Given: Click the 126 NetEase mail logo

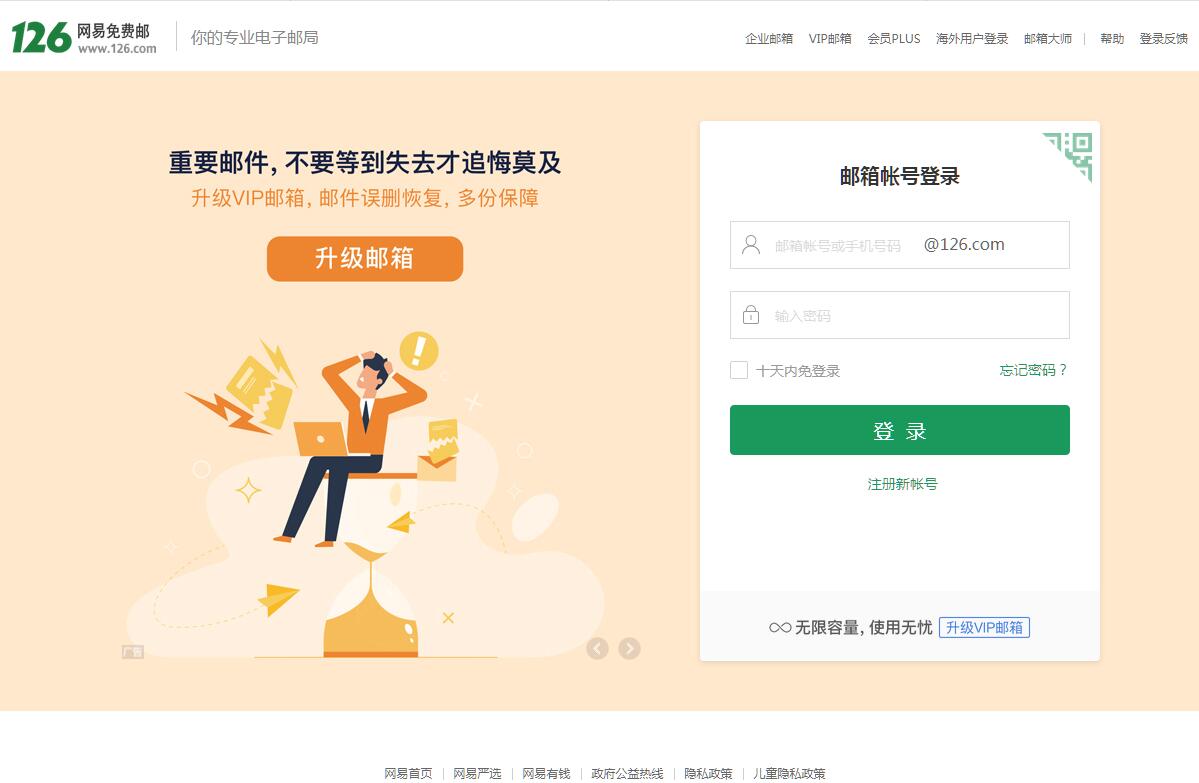Looking at the screenshot, I should [84, 37].
